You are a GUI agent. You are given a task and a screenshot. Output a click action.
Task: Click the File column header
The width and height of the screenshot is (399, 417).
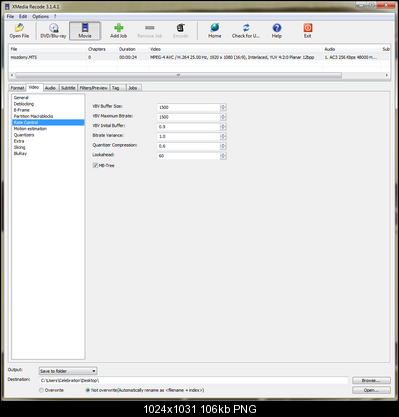(48, 49)
